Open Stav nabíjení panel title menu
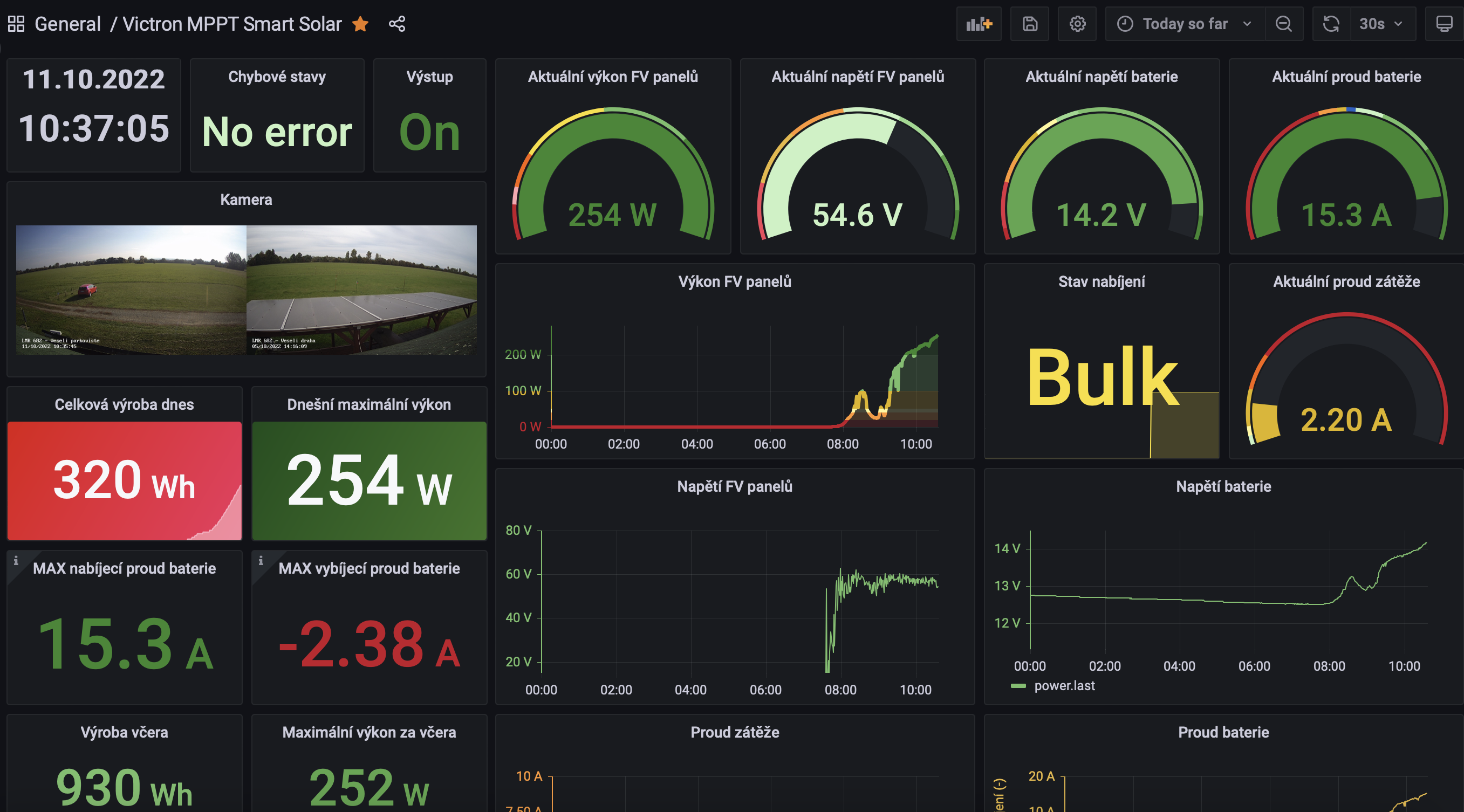1464x812 pixels. pyautogui.click(x=1102, y=281)
